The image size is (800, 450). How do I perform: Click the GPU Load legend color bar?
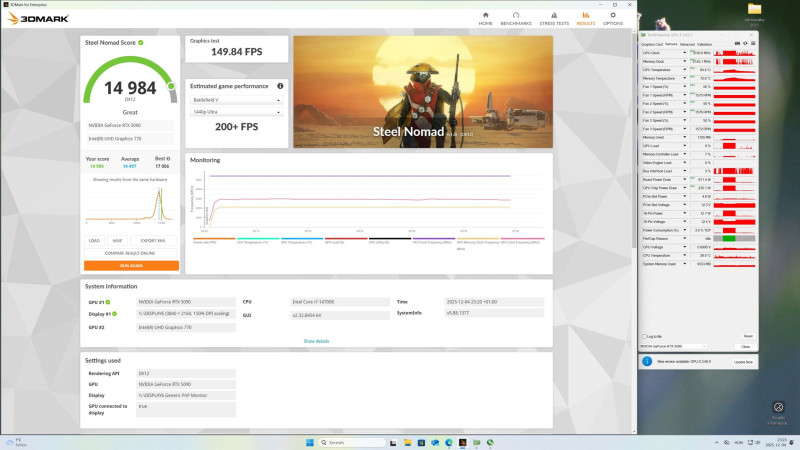[346, 238]
